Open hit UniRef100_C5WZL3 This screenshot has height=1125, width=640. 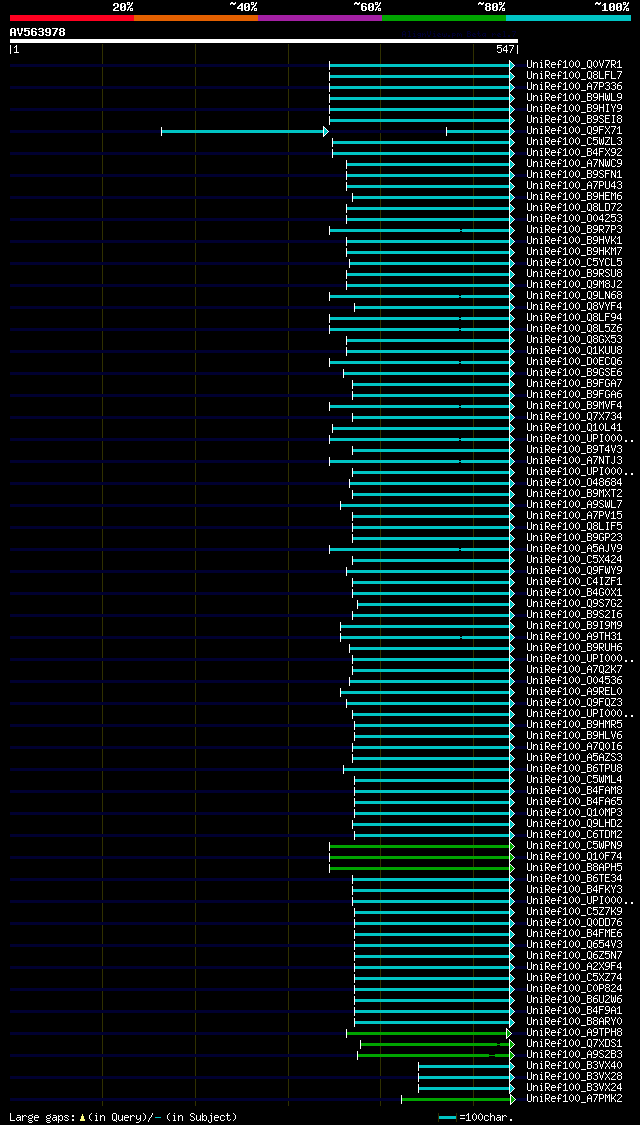574,141
